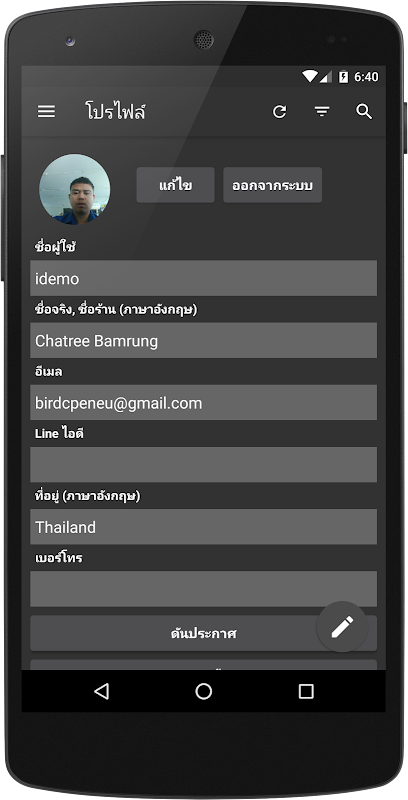
Task: Tap the floating pencil edit button
Action: click(x=342, y=627)
